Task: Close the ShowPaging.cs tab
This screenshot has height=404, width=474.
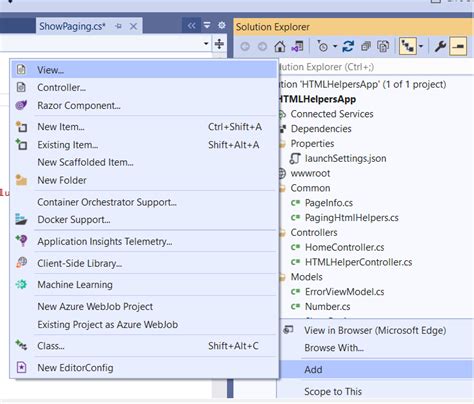Action: 133,26
